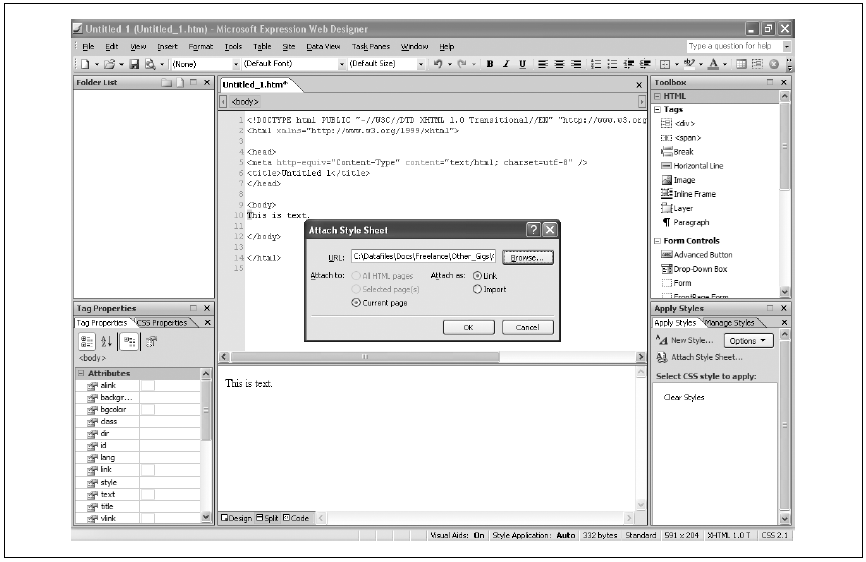The image size is (866, 562).
Task: Switch to Manage Styles tab
Action: pos(731,323)
